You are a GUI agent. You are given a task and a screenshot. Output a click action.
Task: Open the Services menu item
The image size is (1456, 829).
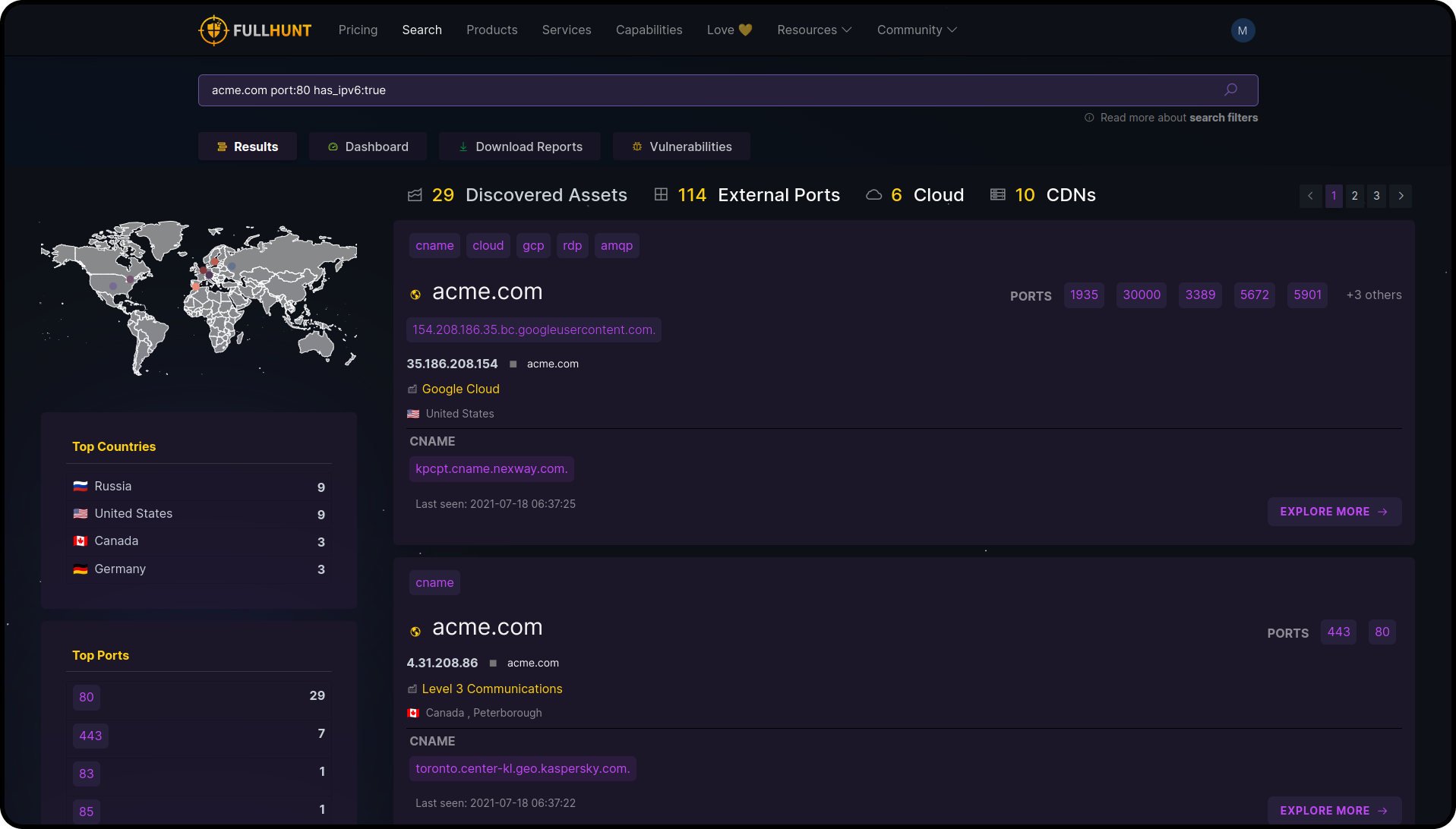[567, 30]
